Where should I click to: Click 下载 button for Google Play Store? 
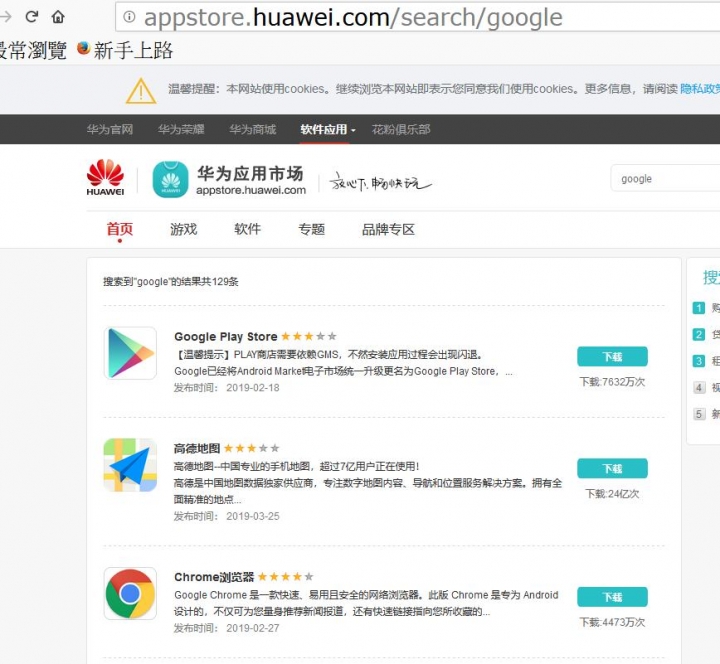click(612, 357)
